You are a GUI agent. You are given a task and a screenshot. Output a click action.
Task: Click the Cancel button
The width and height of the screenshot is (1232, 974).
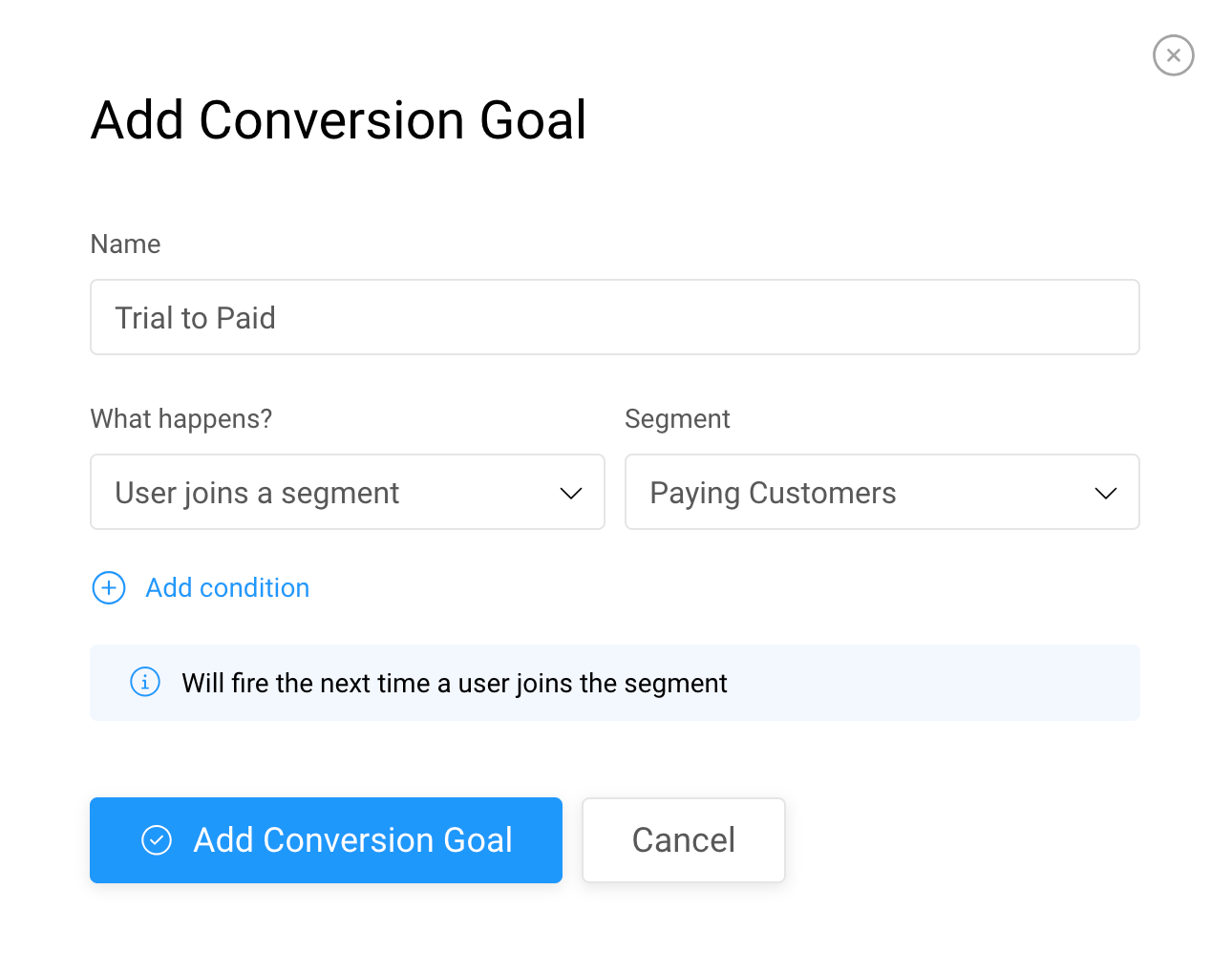point(684,840)
